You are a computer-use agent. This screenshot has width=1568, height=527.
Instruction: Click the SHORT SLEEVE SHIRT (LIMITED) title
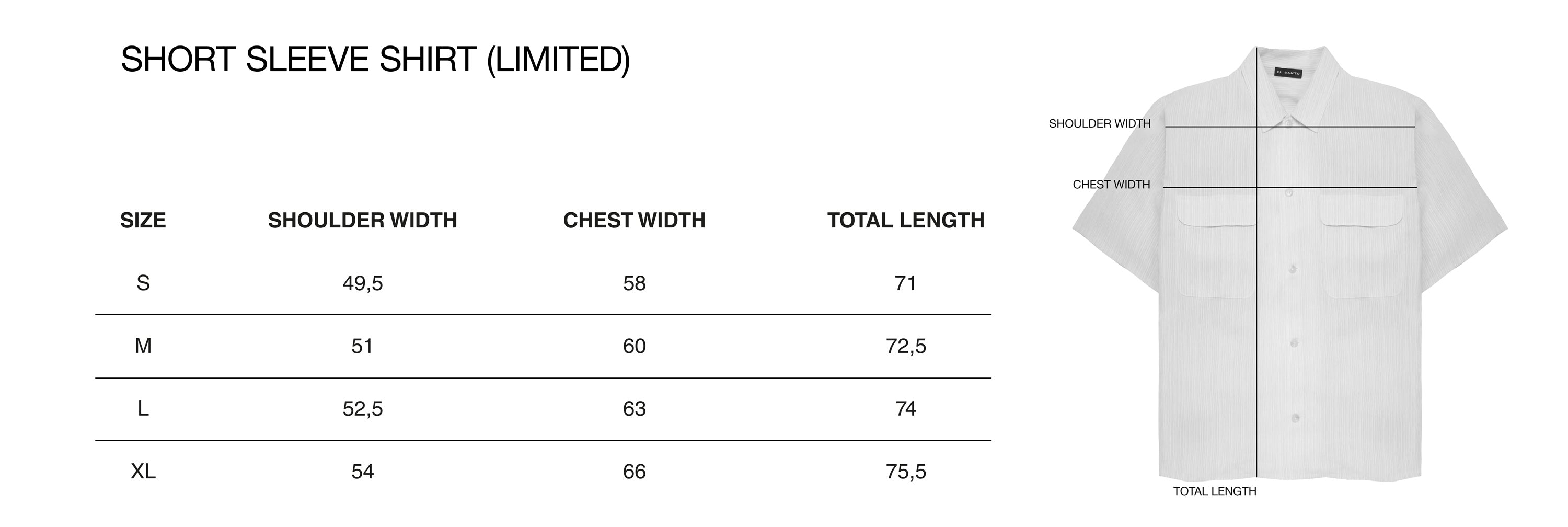click(375, 60)
